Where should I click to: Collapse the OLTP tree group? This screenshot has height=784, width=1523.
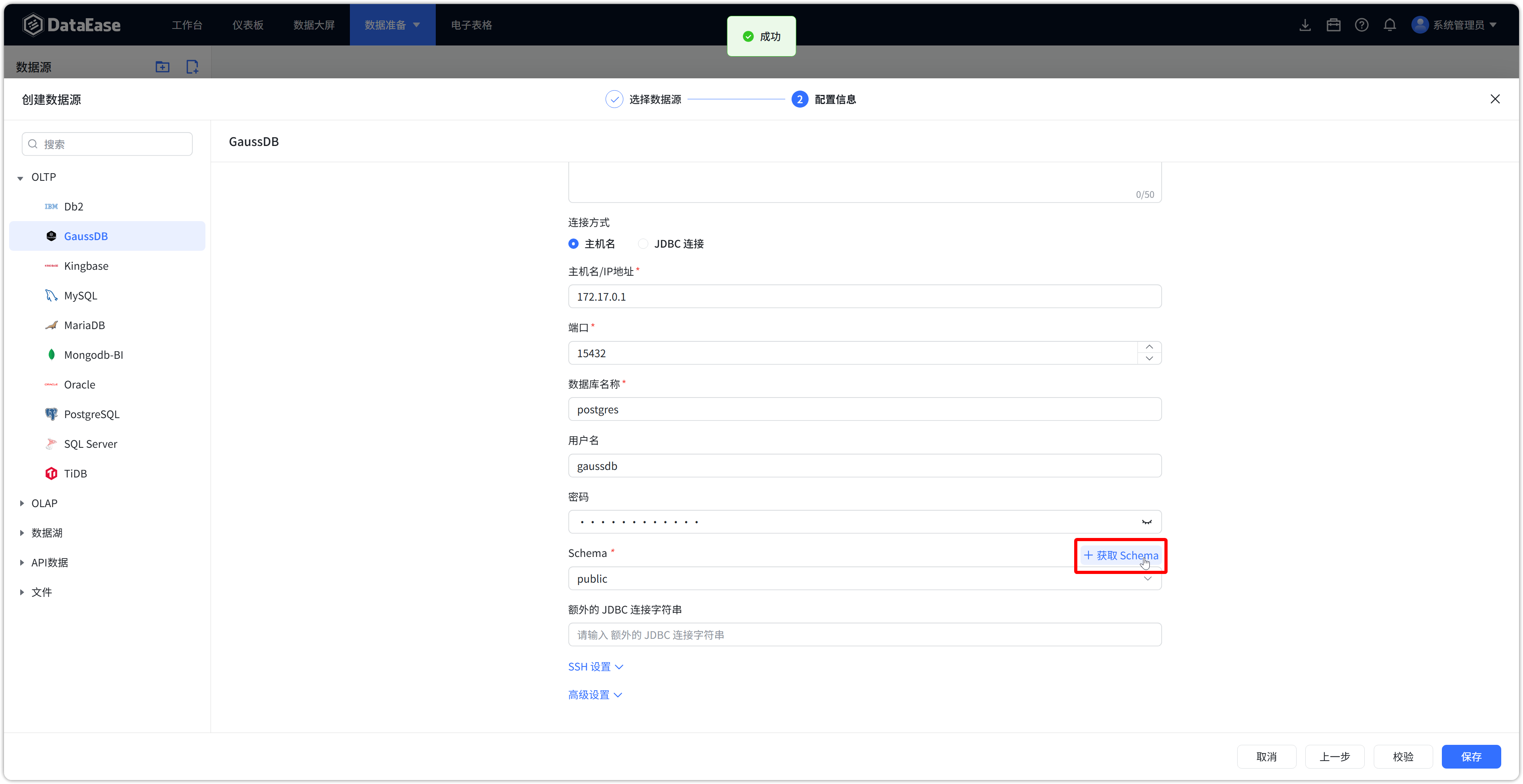(x=21, y=178)
